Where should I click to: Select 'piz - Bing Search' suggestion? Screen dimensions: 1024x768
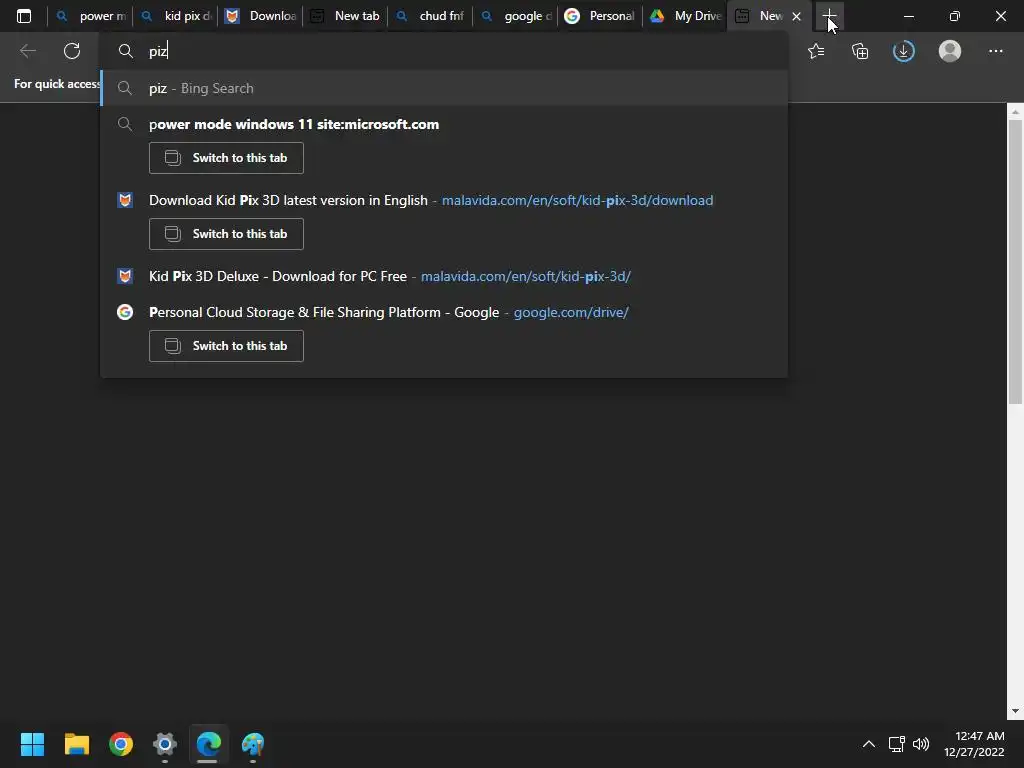(444, 88)
